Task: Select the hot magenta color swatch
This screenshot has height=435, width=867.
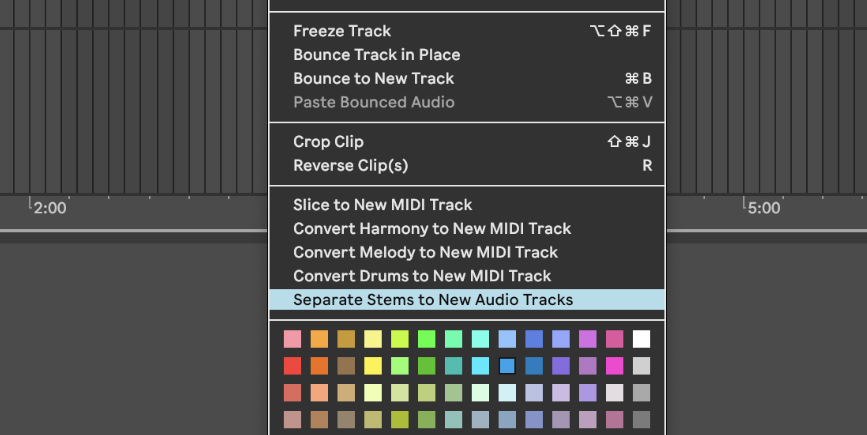Action: pos(614,366)
